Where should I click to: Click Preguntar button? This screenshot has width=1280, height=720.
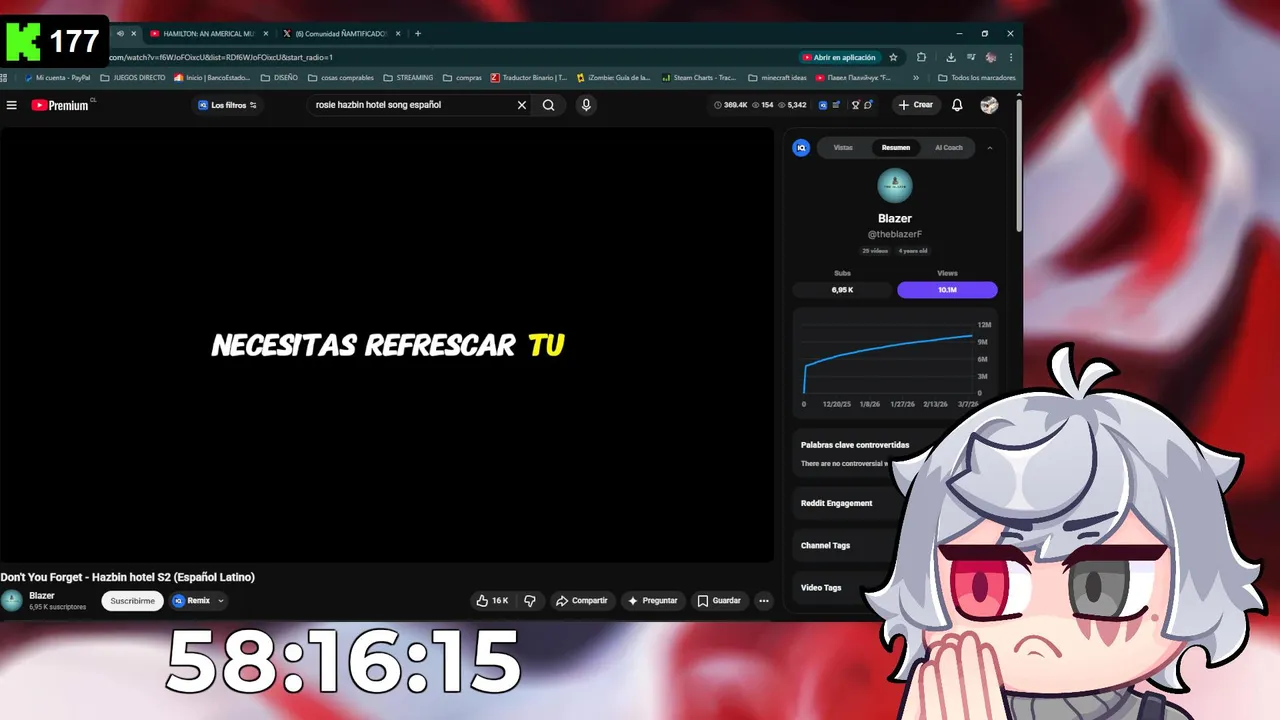pos(652,601)
